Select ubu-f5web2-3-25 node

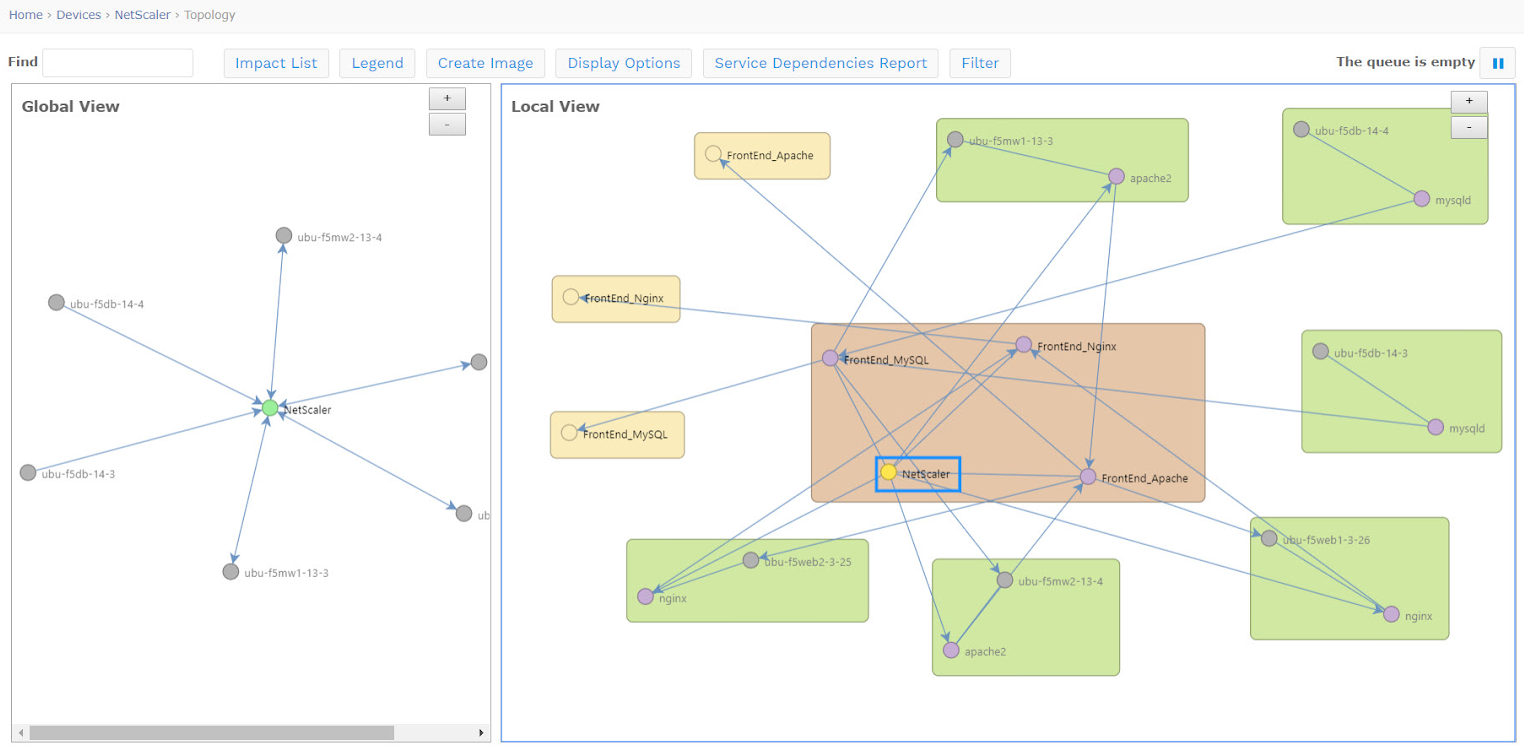click(x=751, y=560)
